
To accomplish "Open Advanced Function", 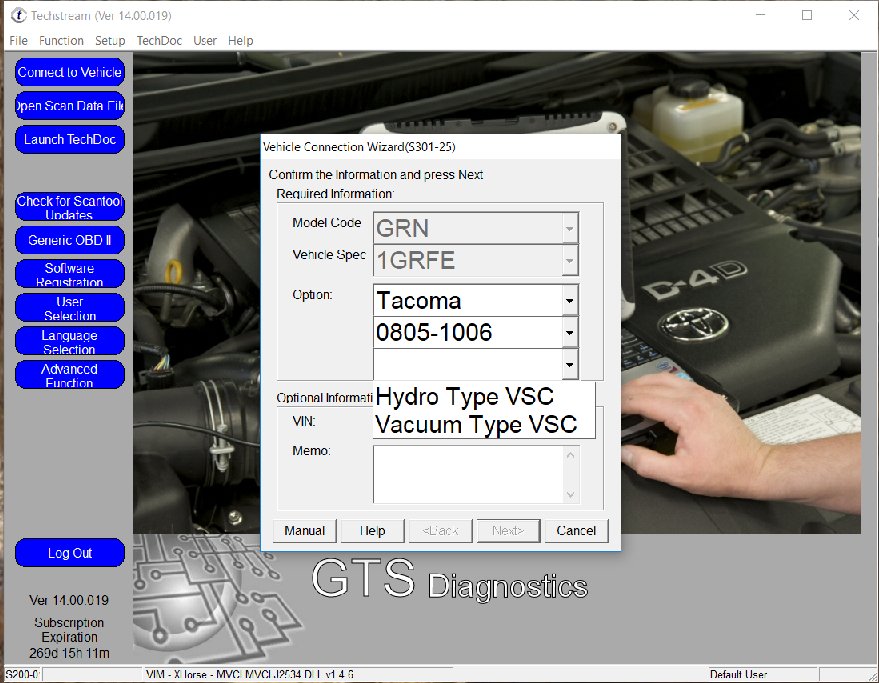I will [x=70, y=375].
